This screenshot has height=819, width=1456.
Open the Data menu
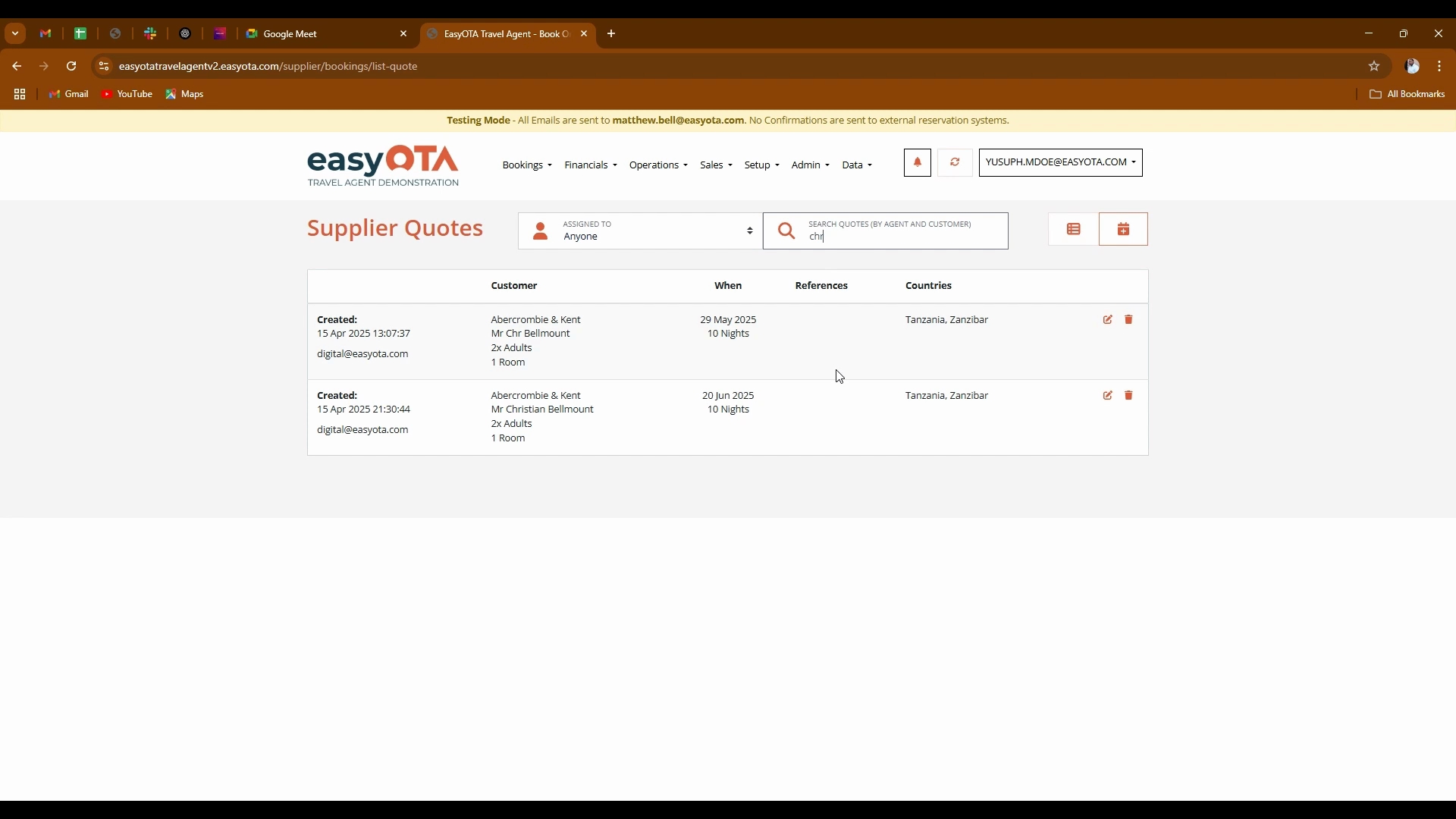point(857,165)
